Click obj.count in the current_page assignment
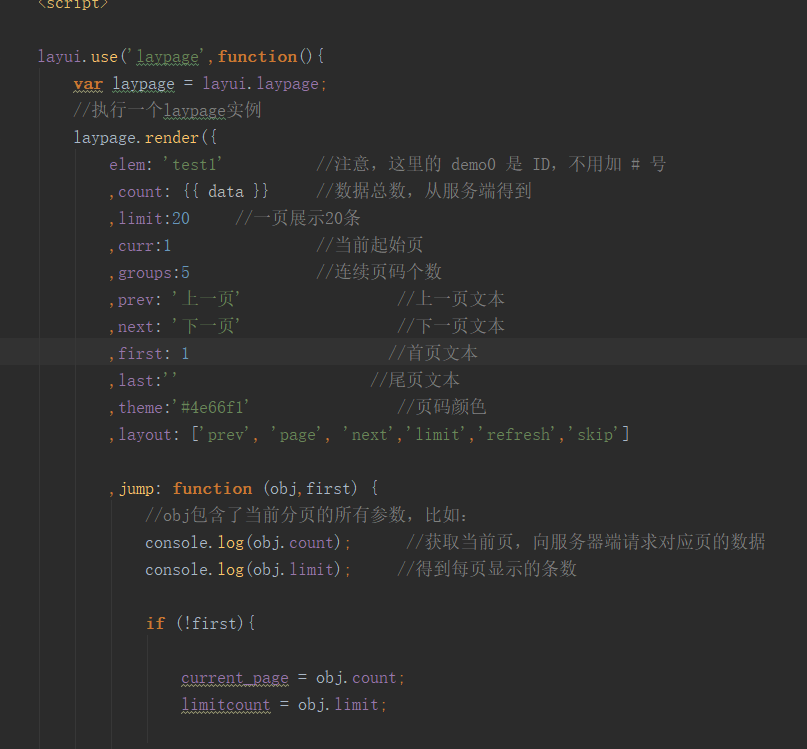Viewport: 807px width, 749px height. (x=356, y=678)
